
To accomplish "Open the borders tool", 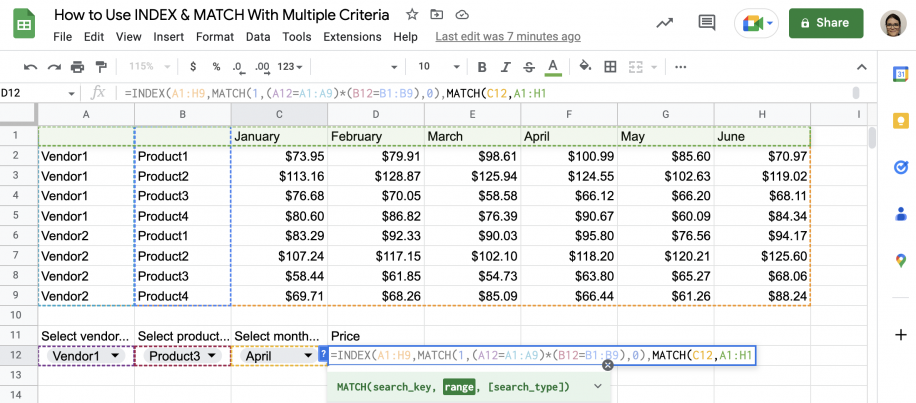I will pyautogui.click(x=610, y=67).
